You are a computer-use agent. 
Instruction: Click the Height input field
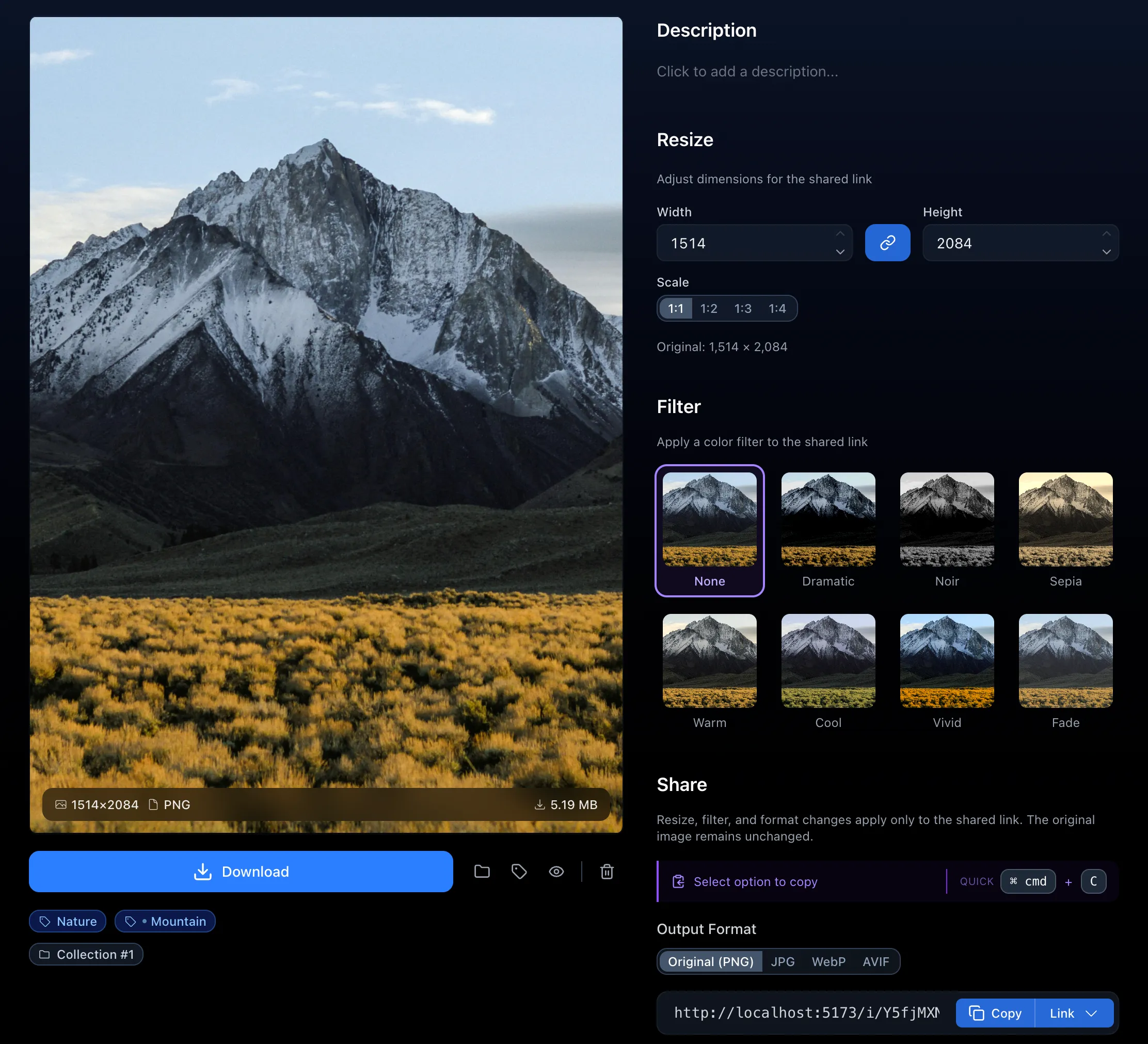tap(1021, 243)
